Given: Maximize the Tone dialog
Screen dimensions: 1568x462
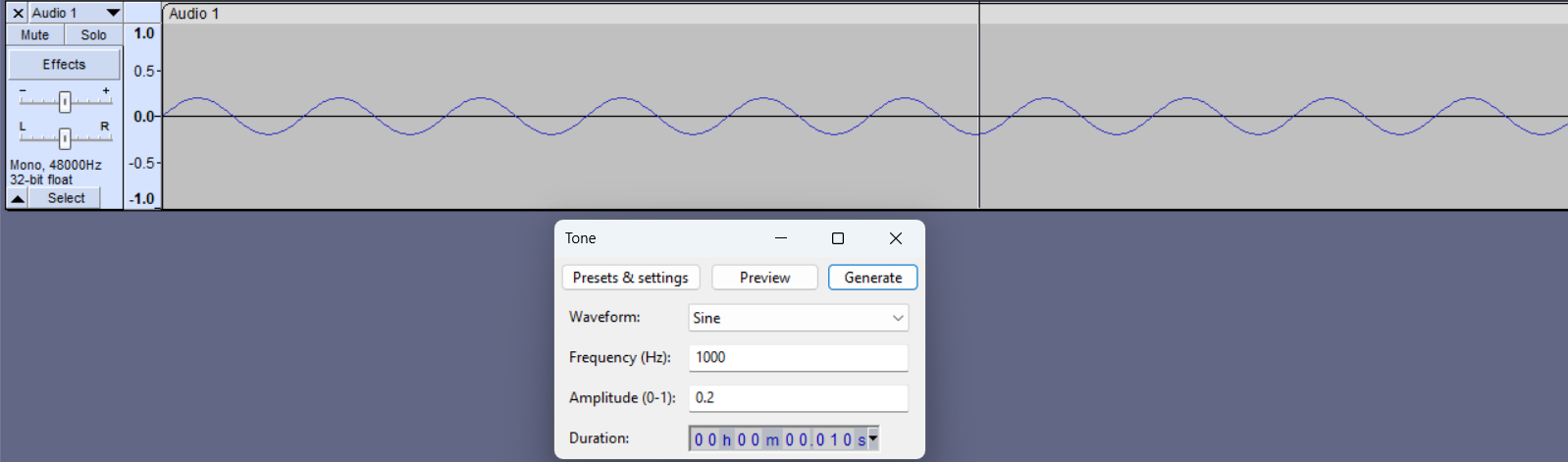Looking at the screenshot, I should click(838, 238).
